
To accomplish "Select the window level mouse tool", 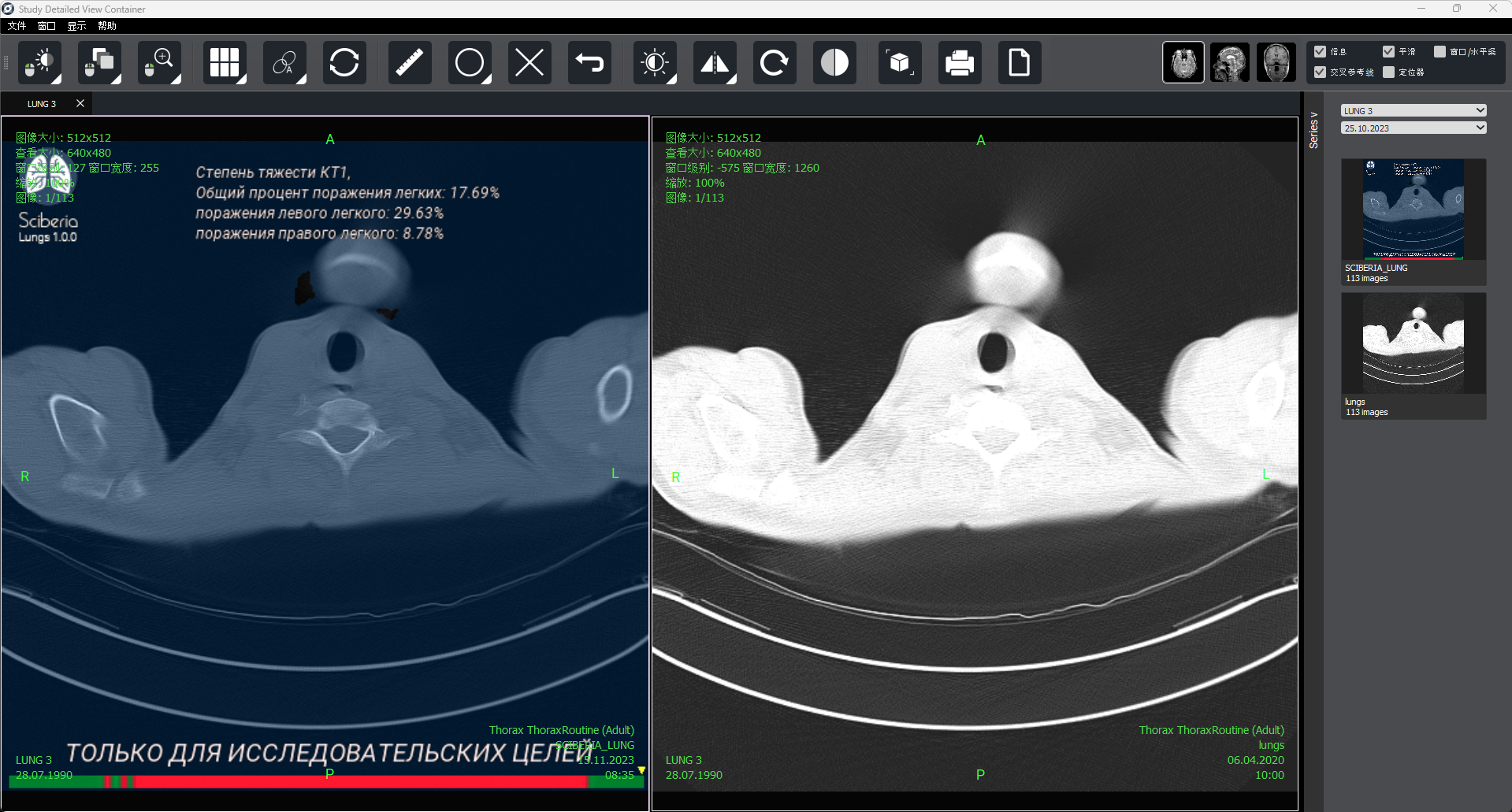I will pos(39,62).
